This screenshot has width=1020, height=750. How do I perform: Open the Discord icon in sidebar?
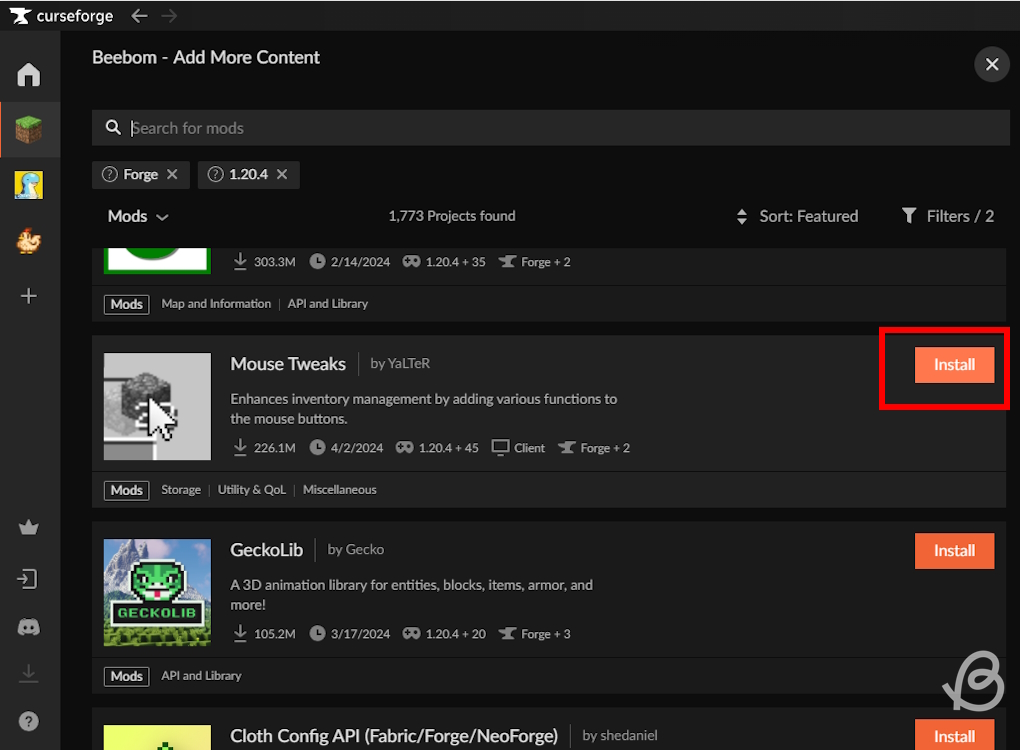pyautogui.click(x=29, y=627)
